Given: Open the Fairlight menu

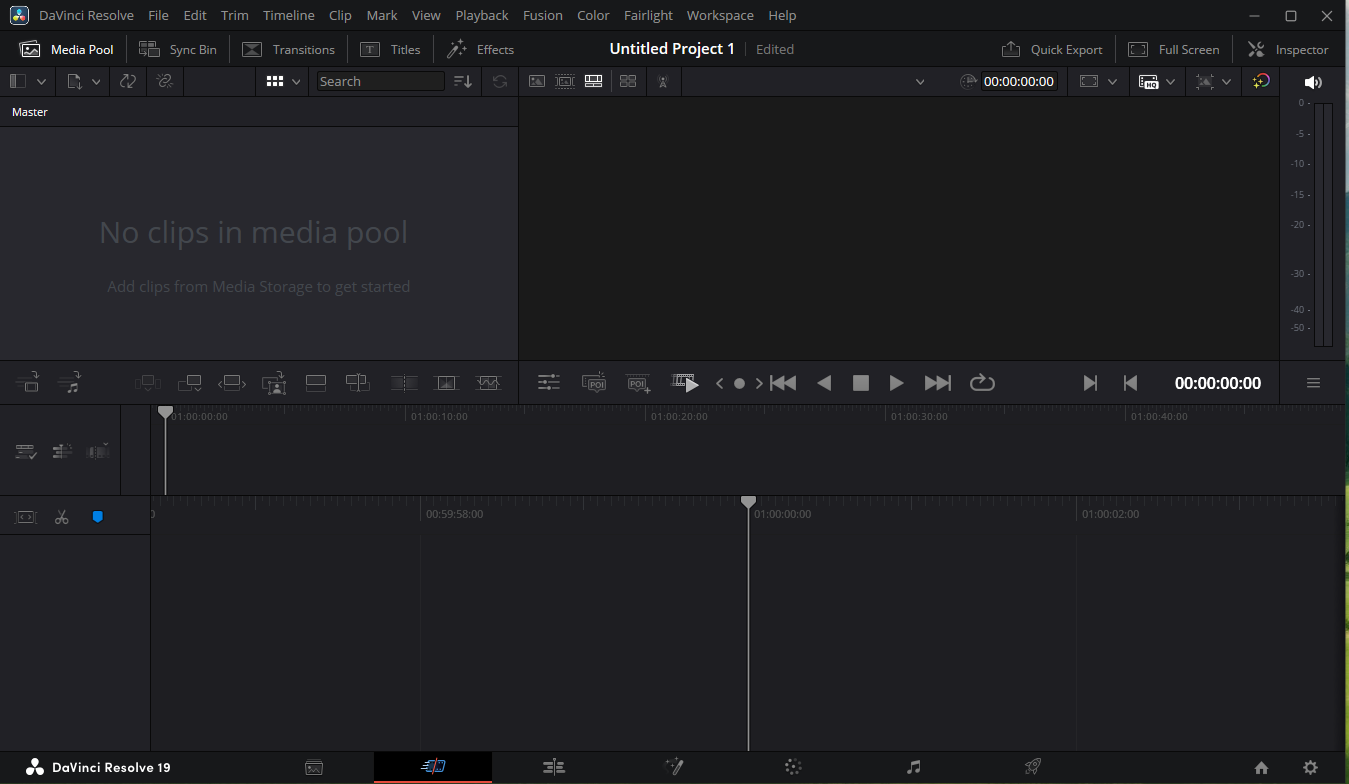Looking at the screenshot, I should 648,15.
